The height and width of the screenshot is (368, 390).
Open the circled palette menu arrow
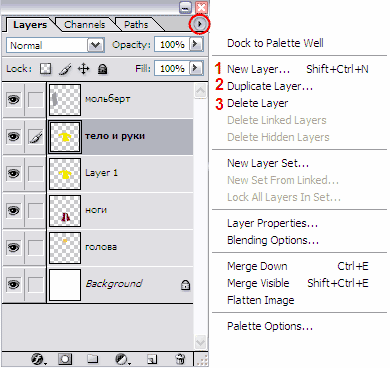pyautogui.click(x=199, y=24)
